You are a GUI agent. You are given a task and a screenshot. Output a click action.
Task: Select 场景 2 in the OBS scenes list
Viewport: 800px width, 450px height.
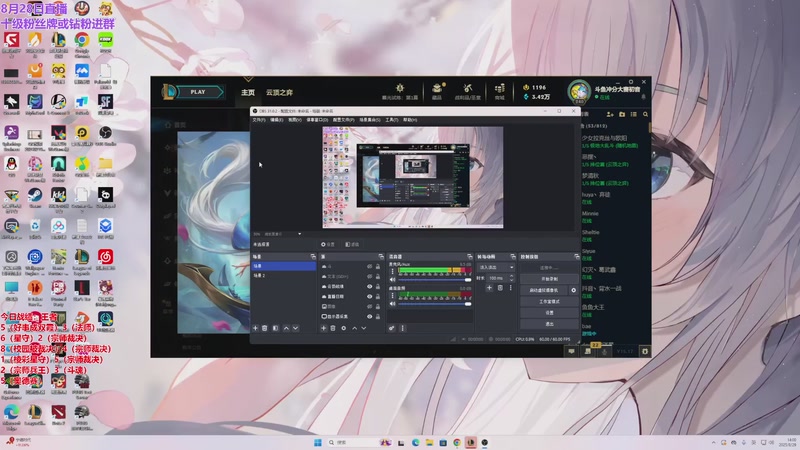[x=284, y=276]
